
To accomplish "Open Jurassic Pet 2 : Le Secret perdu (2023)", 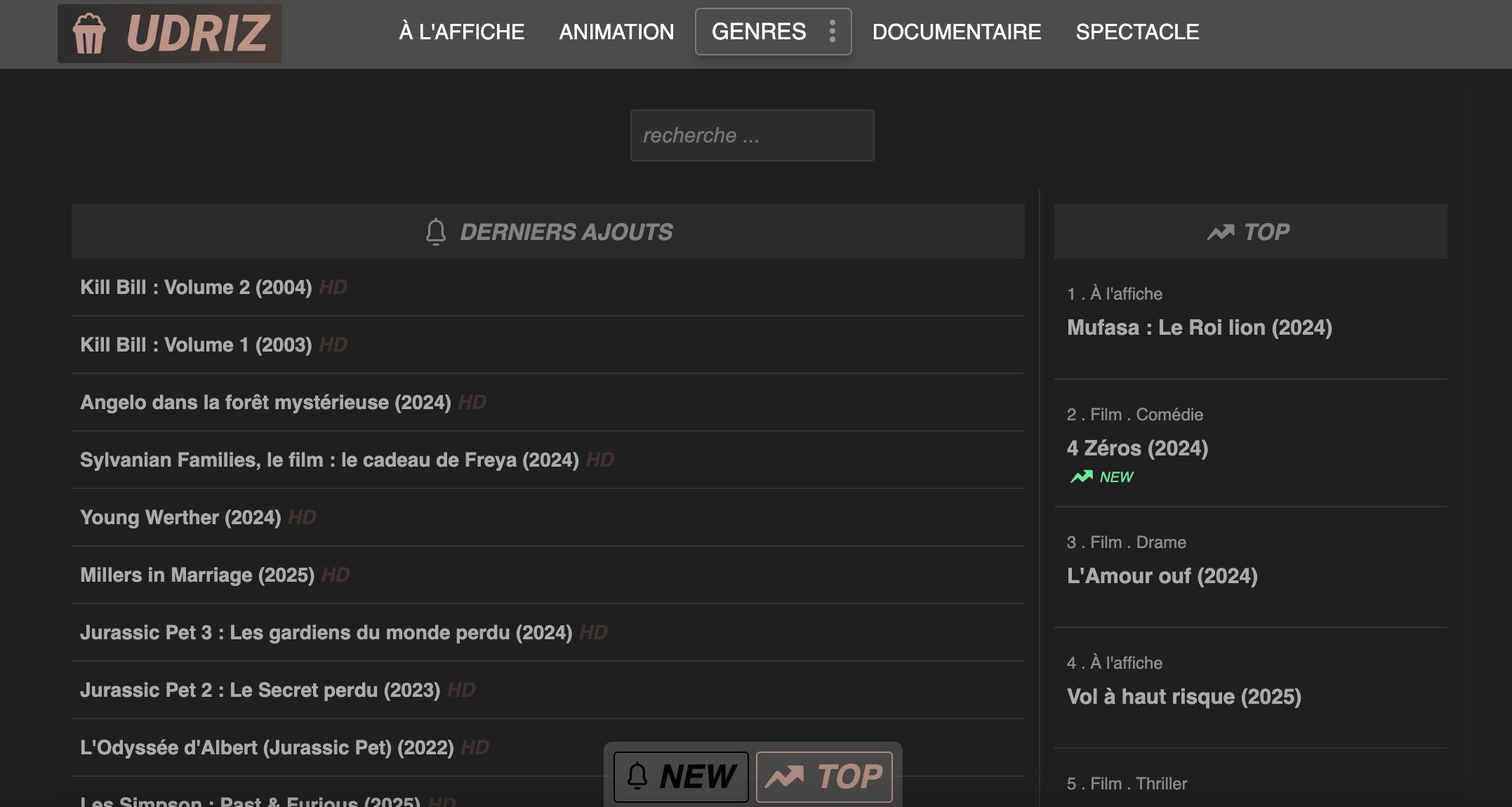I will tap(260, 690).
